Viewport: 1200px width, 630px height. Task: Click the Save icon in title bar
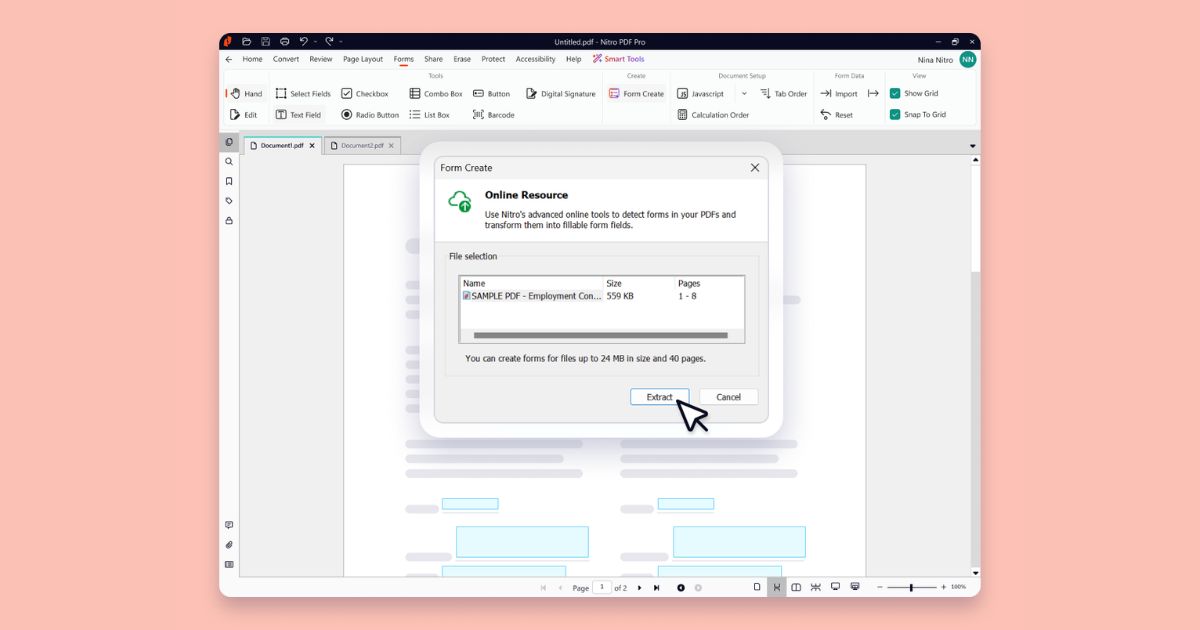click(x=266, y=42)
